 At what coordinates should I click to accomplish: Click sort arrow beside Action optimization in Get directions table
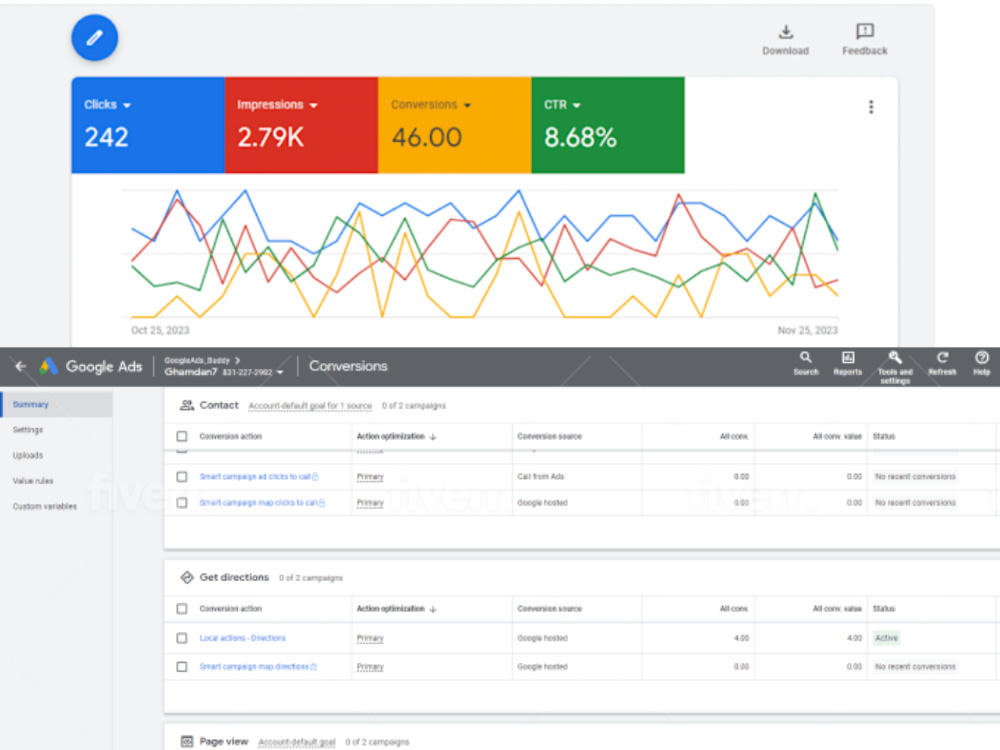coord(433,609)
